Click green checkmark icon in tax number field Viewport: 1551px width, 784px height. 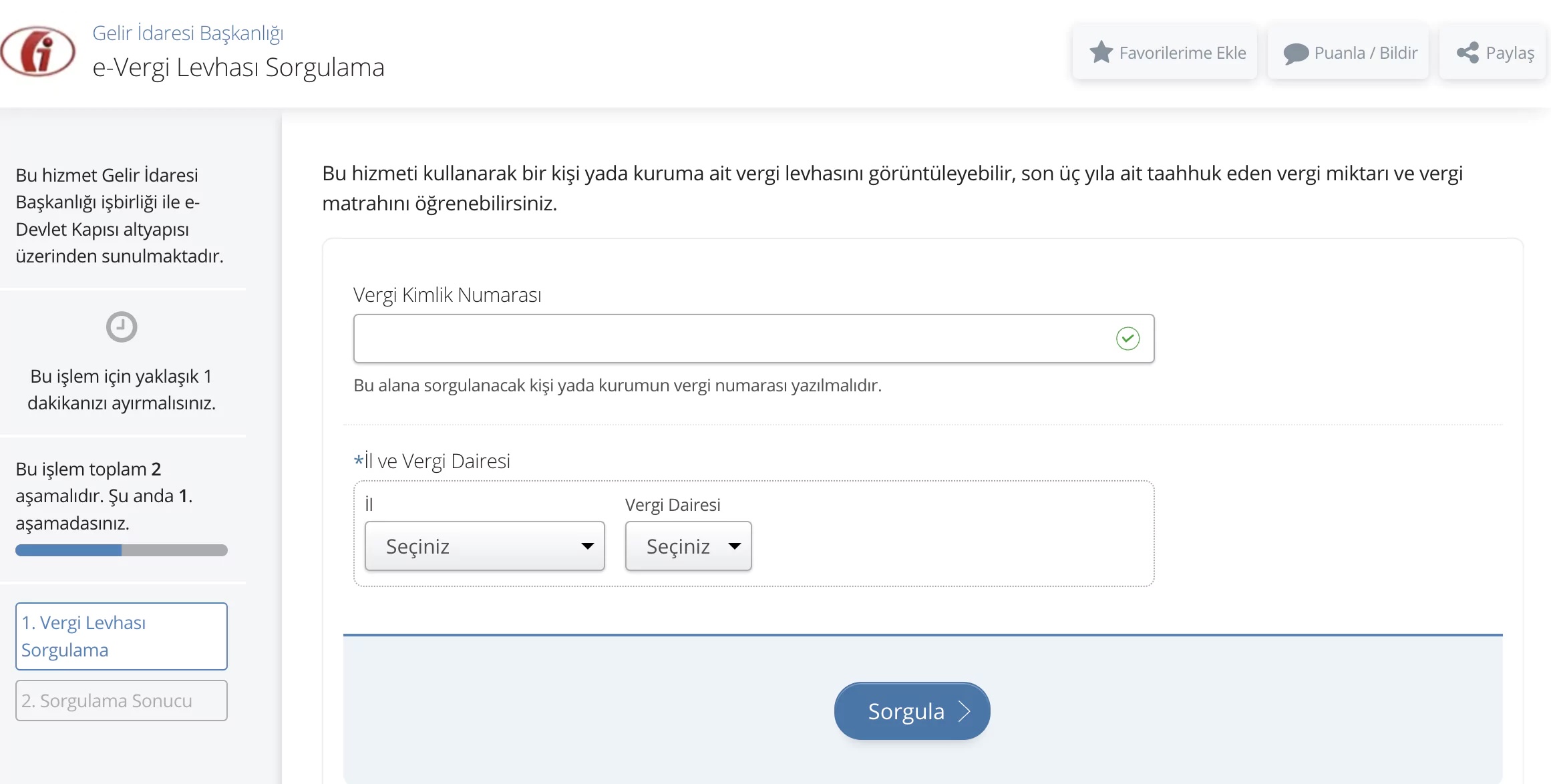coord(1128,339)
